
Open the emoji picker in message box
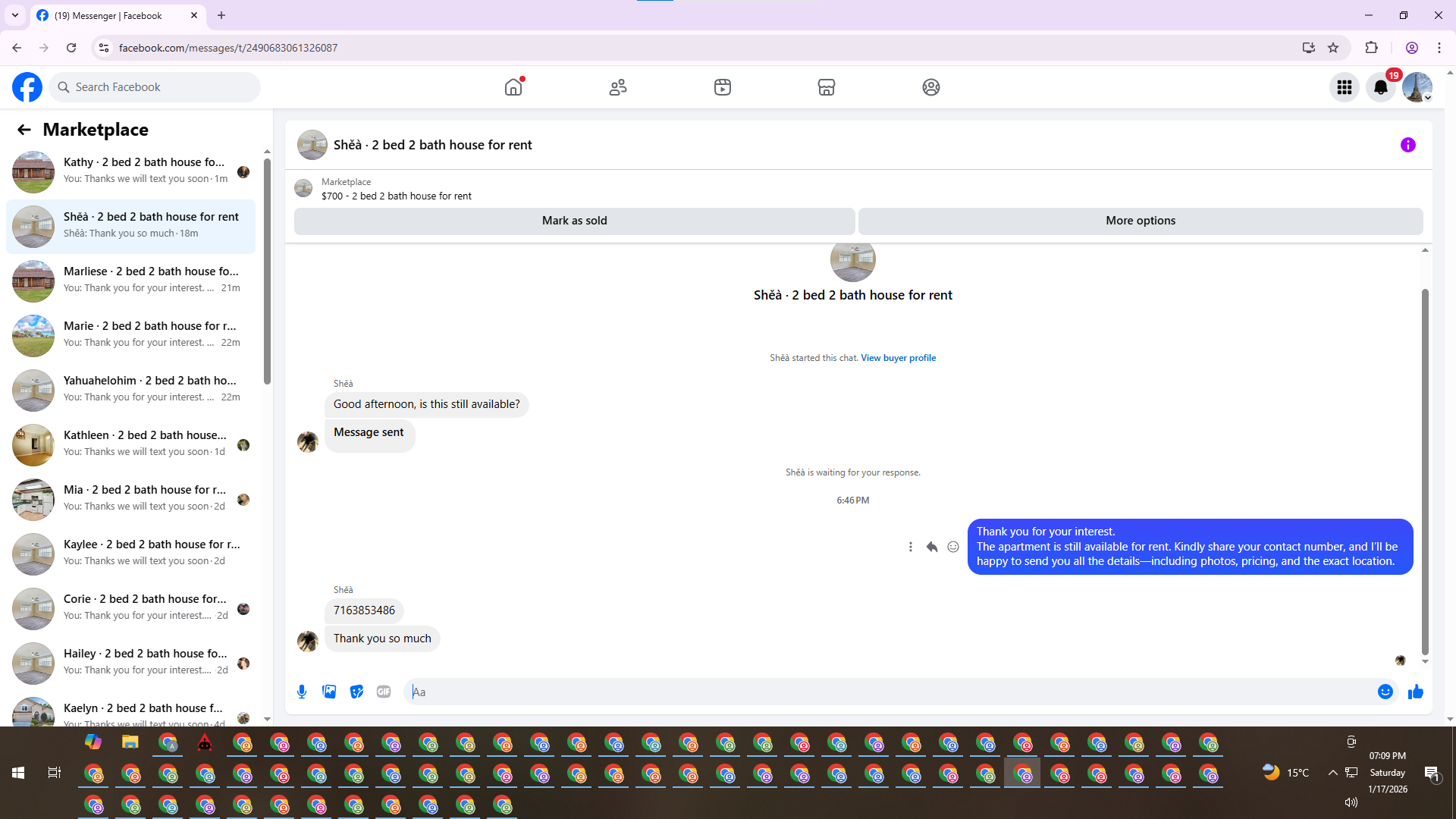click(1385, 692)
